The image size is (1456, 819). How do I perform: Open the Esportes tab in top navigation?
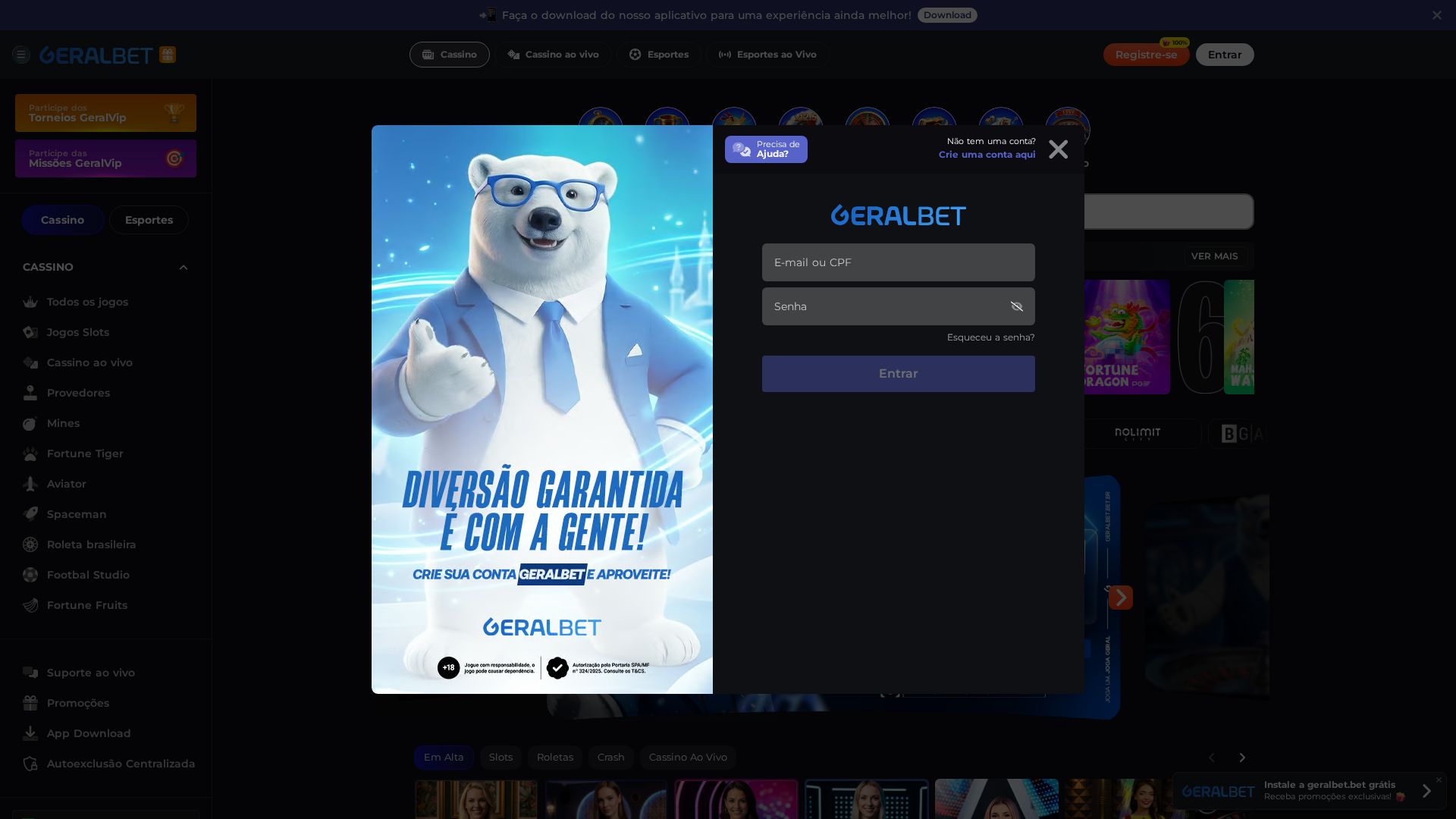pos(659,55)
